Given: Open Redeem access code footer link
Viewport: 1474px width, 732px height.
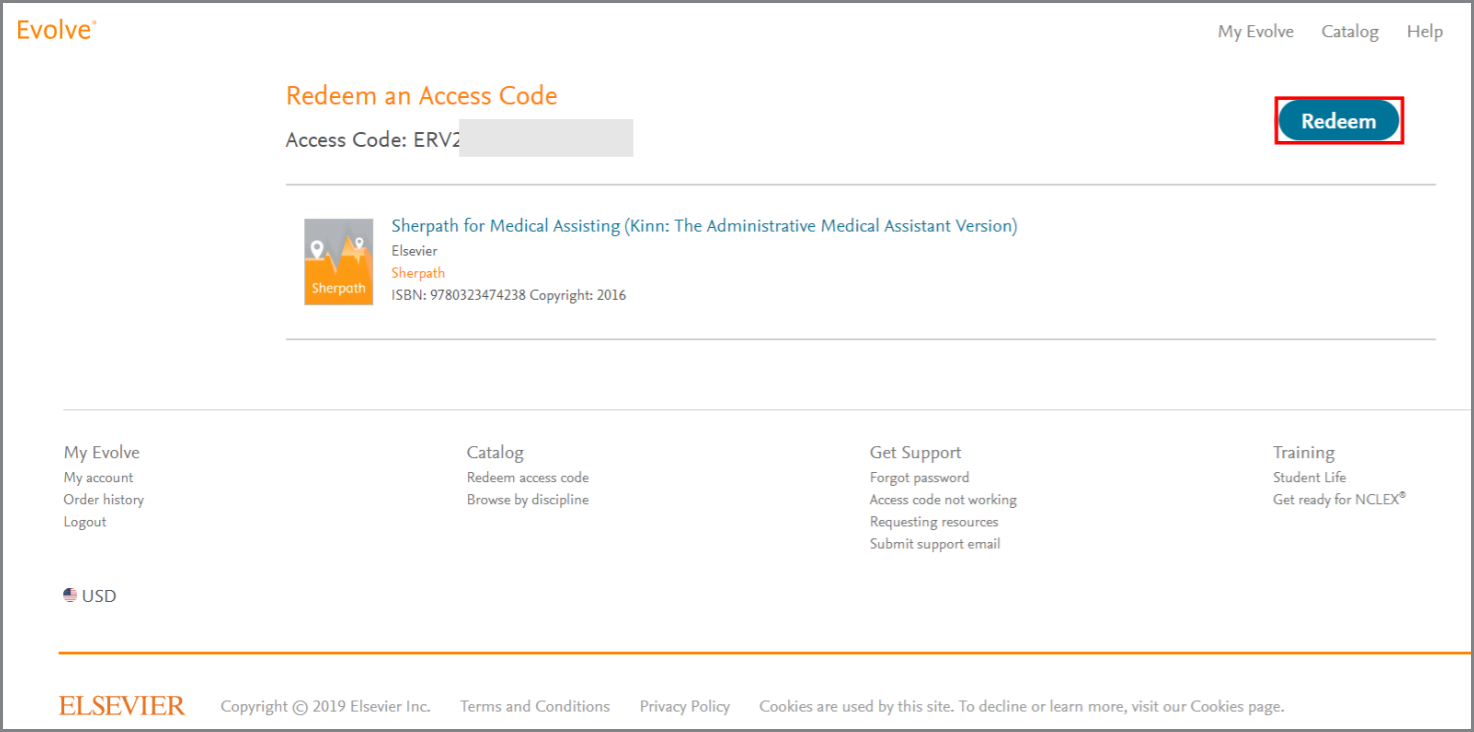Looking at the screenshot, I should 528,478.
